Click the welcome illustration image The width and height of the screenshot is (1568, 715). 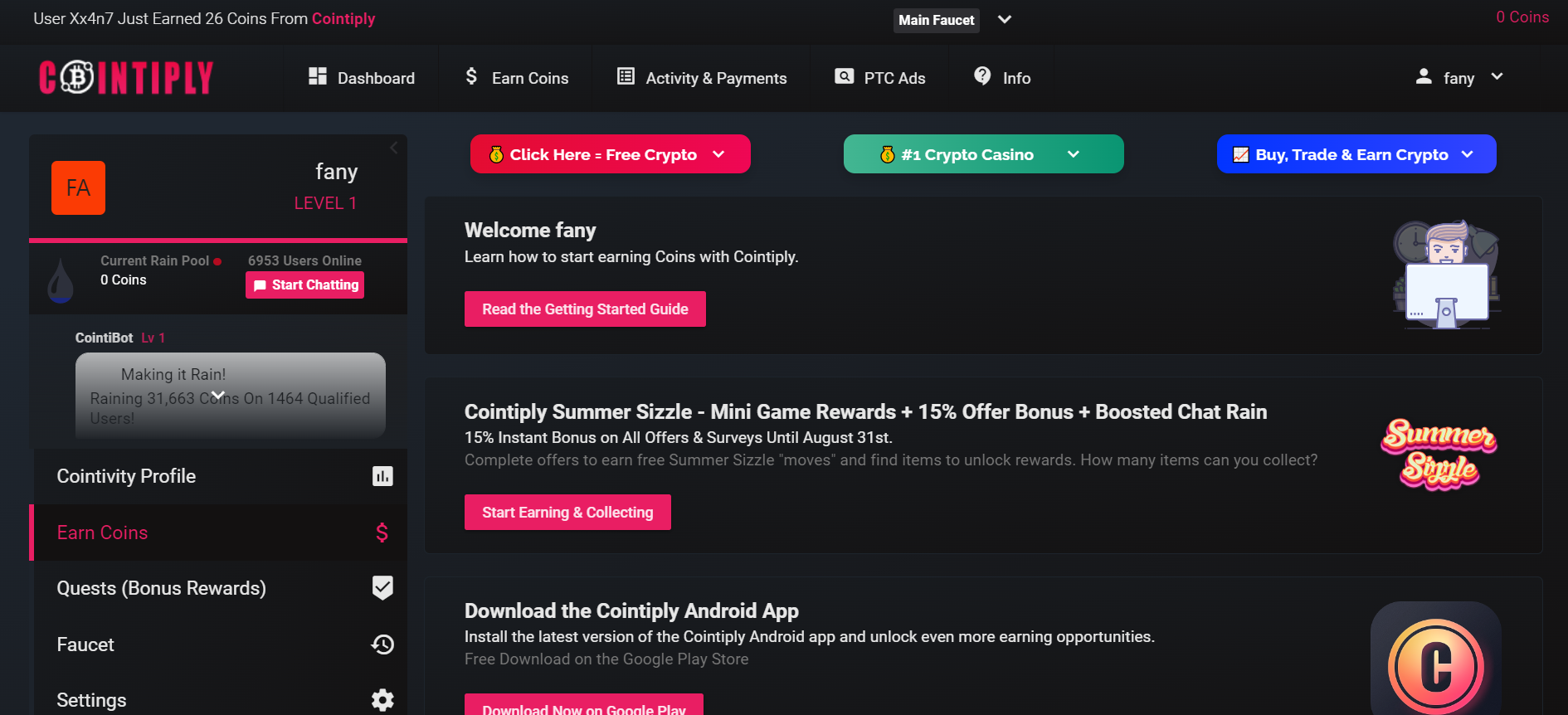[x=1446, y=275]
